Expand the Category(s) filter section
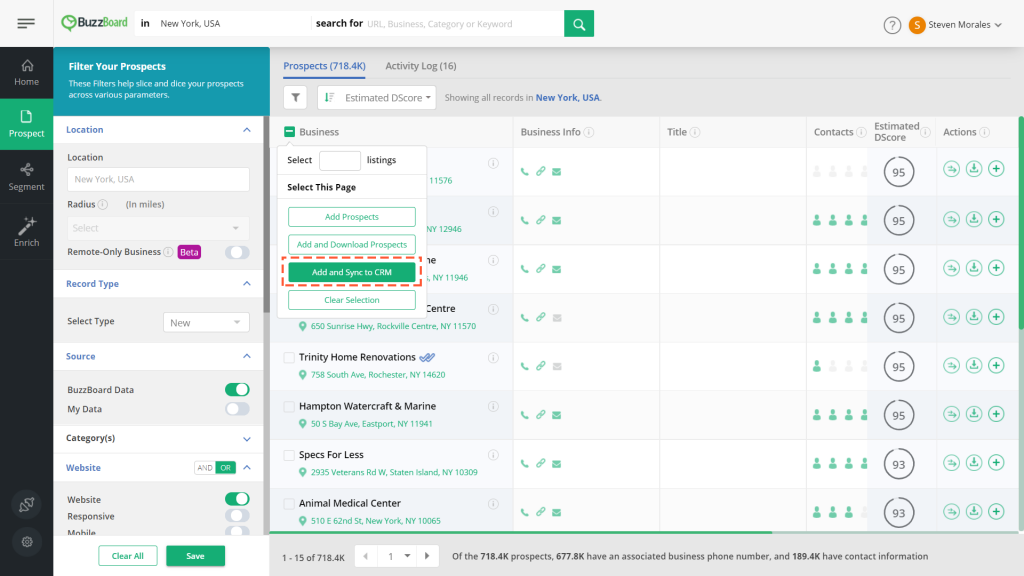The height and width of the screenshot is (576, 1024). tap(247, 439)
